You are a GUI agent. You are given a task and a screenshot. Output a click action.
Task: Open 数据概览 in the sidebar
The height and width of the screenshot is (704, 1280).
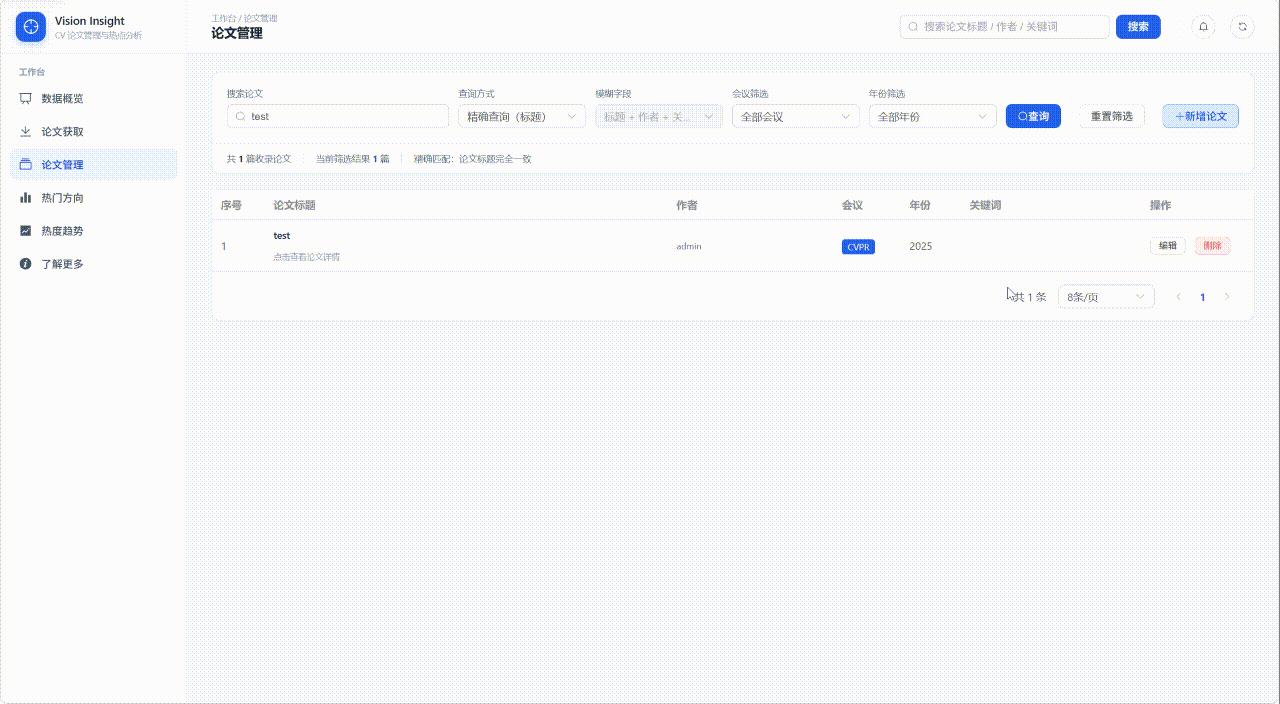point(94,98)
